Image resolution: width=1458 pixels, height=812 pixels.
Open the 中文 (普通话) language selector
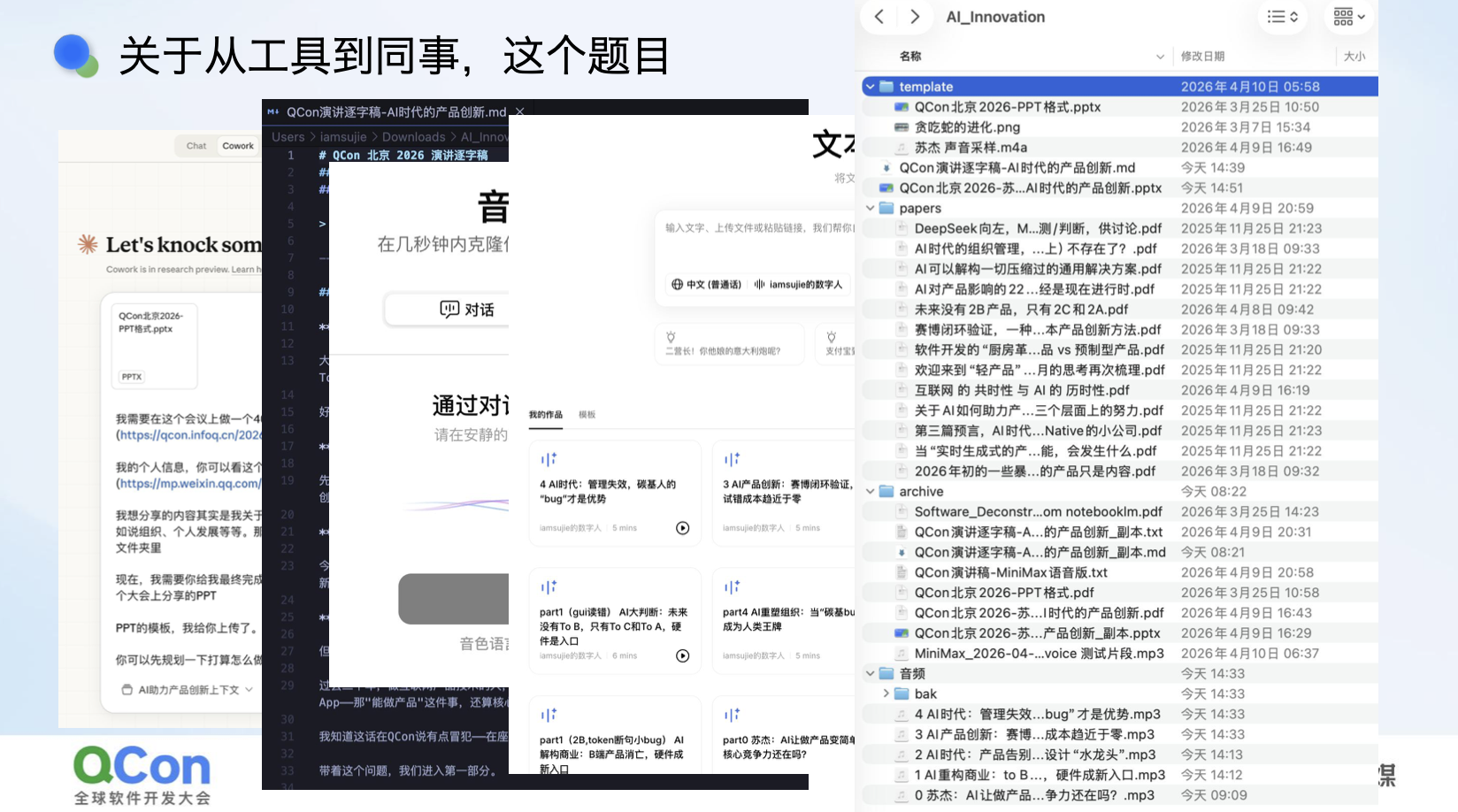(706, 285)
